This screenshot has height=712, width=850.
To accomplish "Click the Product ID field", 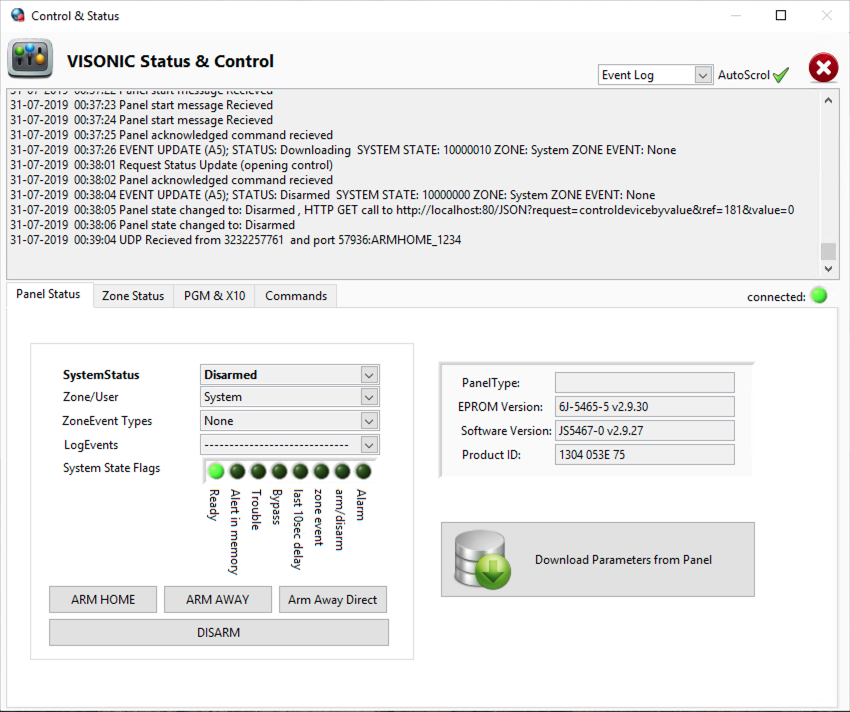I will coord(645,454).
